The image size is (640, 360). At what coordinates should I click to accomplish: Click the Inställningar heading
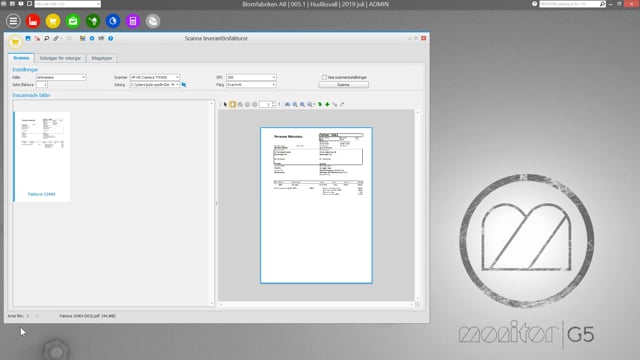click(25, 70)
